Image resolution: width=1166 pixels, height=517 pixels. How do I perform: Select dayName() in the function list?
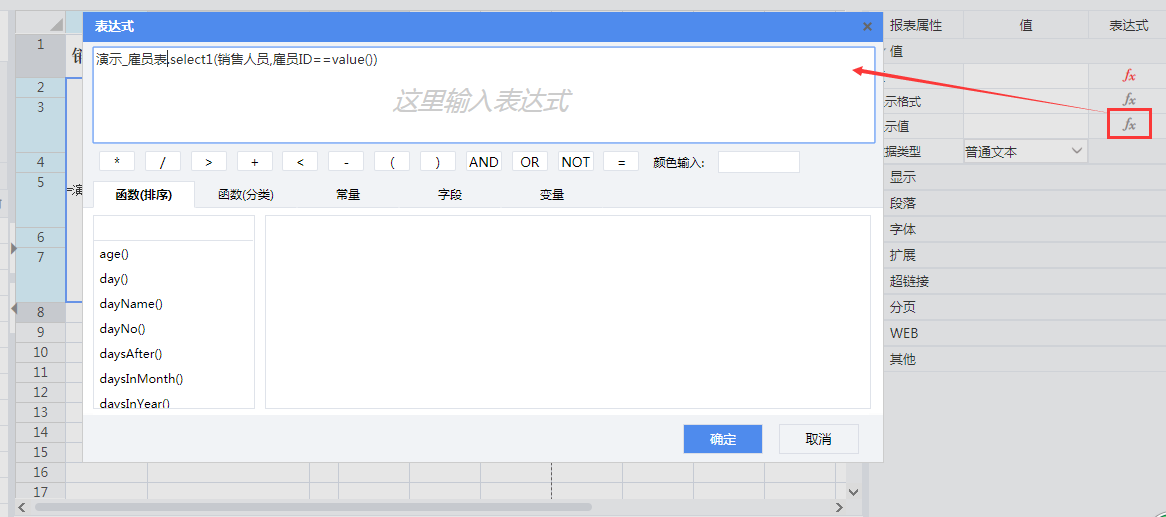[131, 304]
